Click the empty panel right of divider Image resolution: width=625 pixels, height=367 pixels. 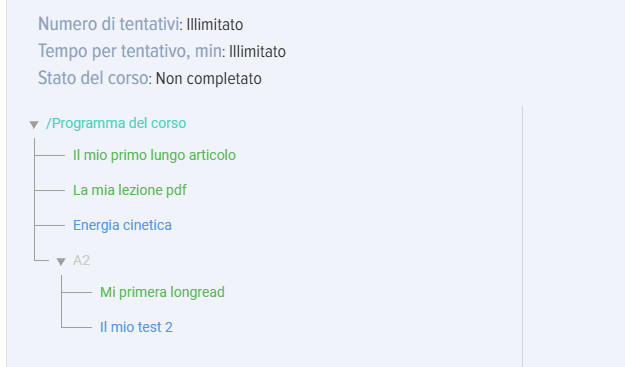click(574, 236)
